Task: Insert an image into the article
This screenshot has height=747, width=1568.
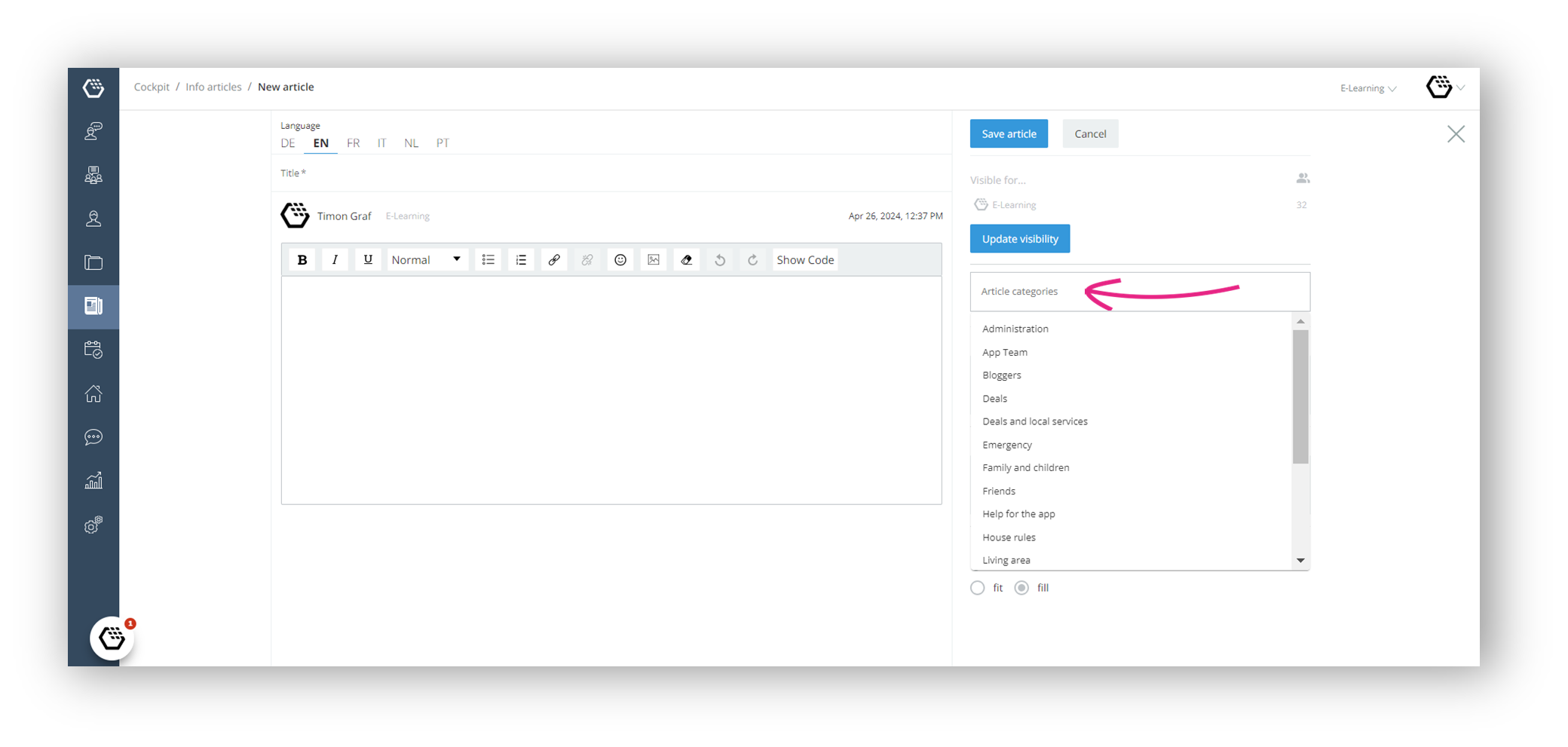Action: tap(654, 259)
